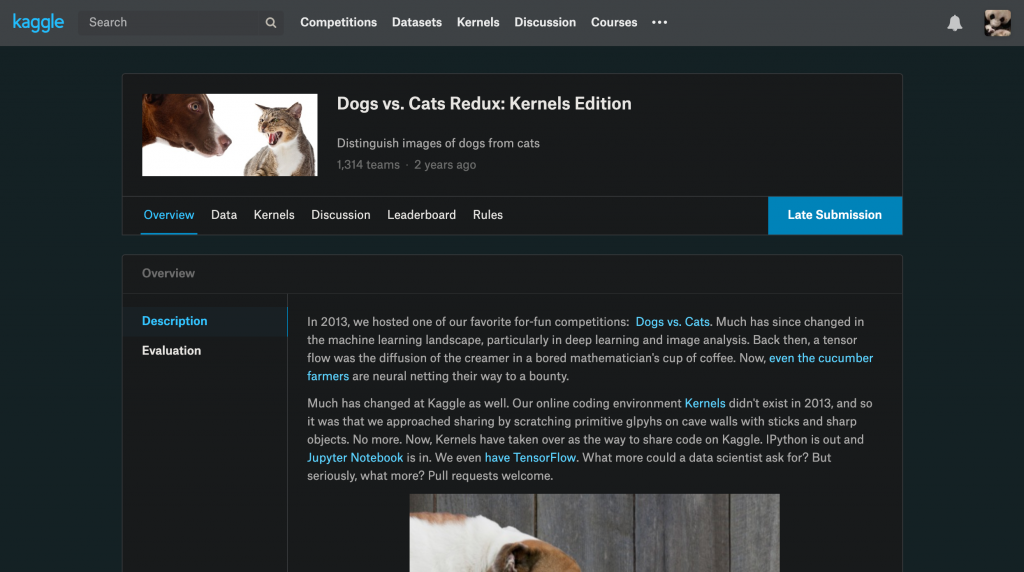
Task: Open the Dogs vs. Cats link
Action: point(673,322)
